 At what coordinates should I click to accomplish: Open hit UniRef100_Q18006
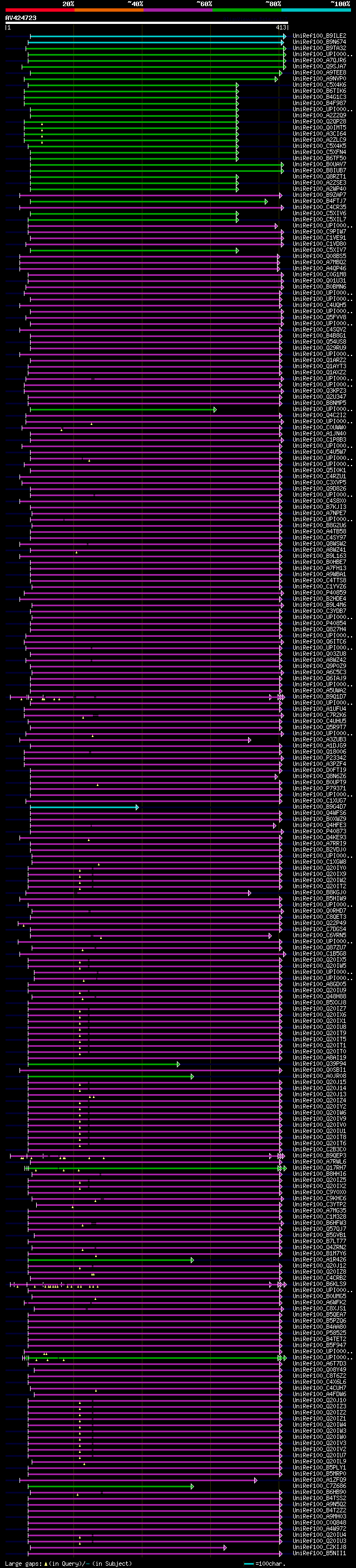319,753
